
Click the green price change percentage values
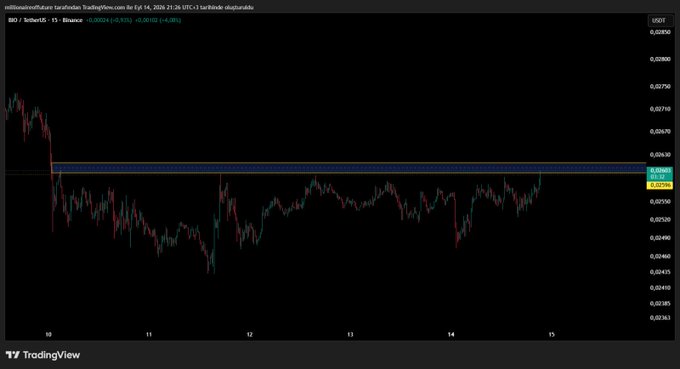click(134, 20)
